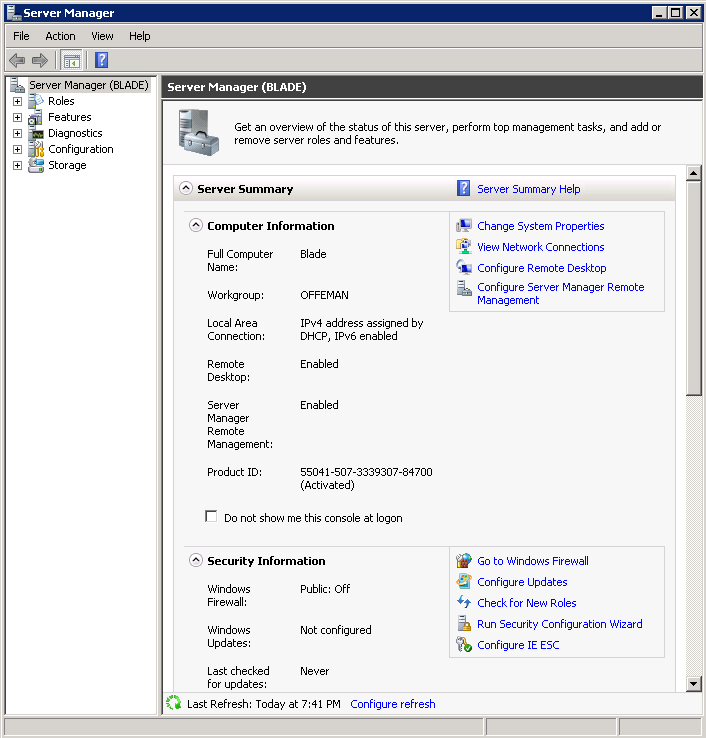Click the Security Configuration Wizard icon
Screen dimensions: 706x738
coord(464,623)
